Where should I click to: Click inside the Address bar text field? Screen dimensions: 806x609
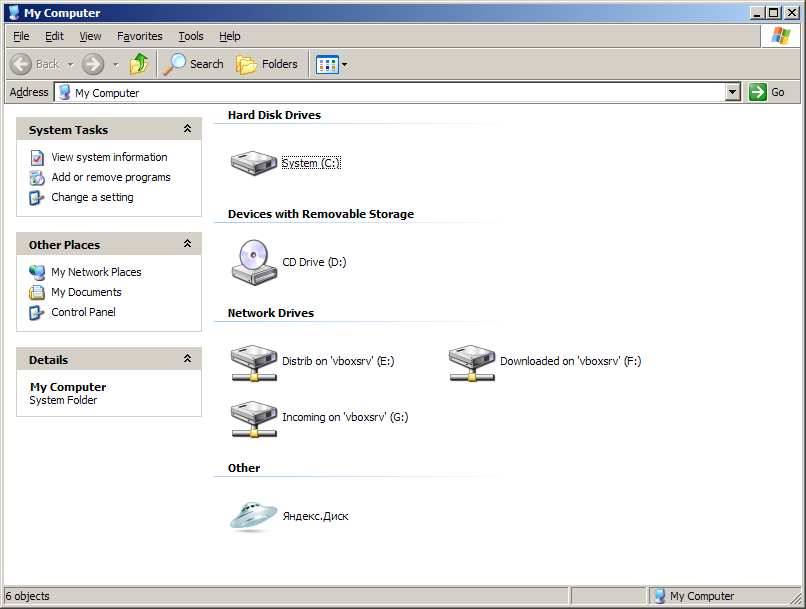pos(400,92)
